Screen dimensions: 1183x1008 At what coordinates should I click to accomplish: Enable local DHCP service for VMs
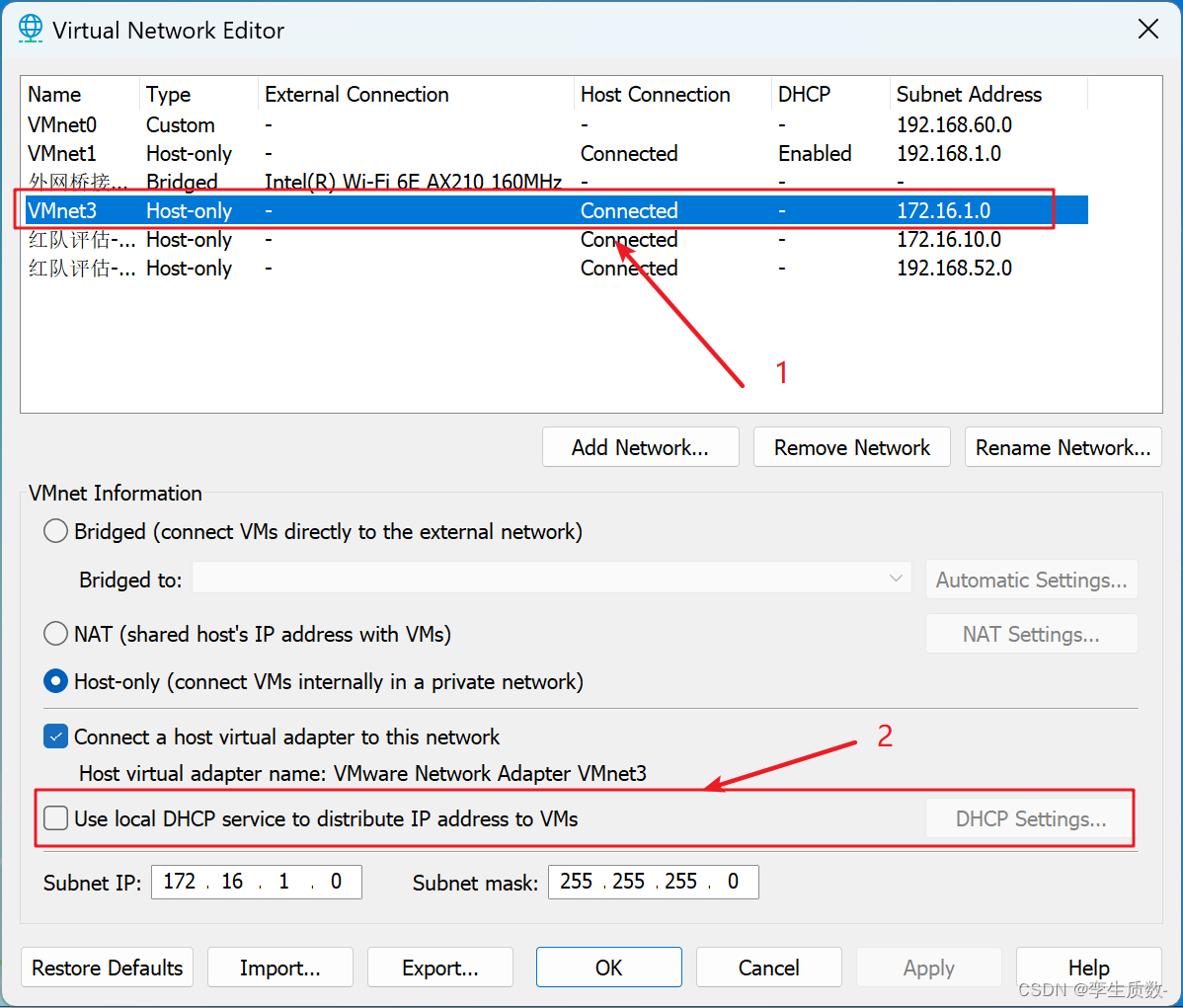[55, 817]
